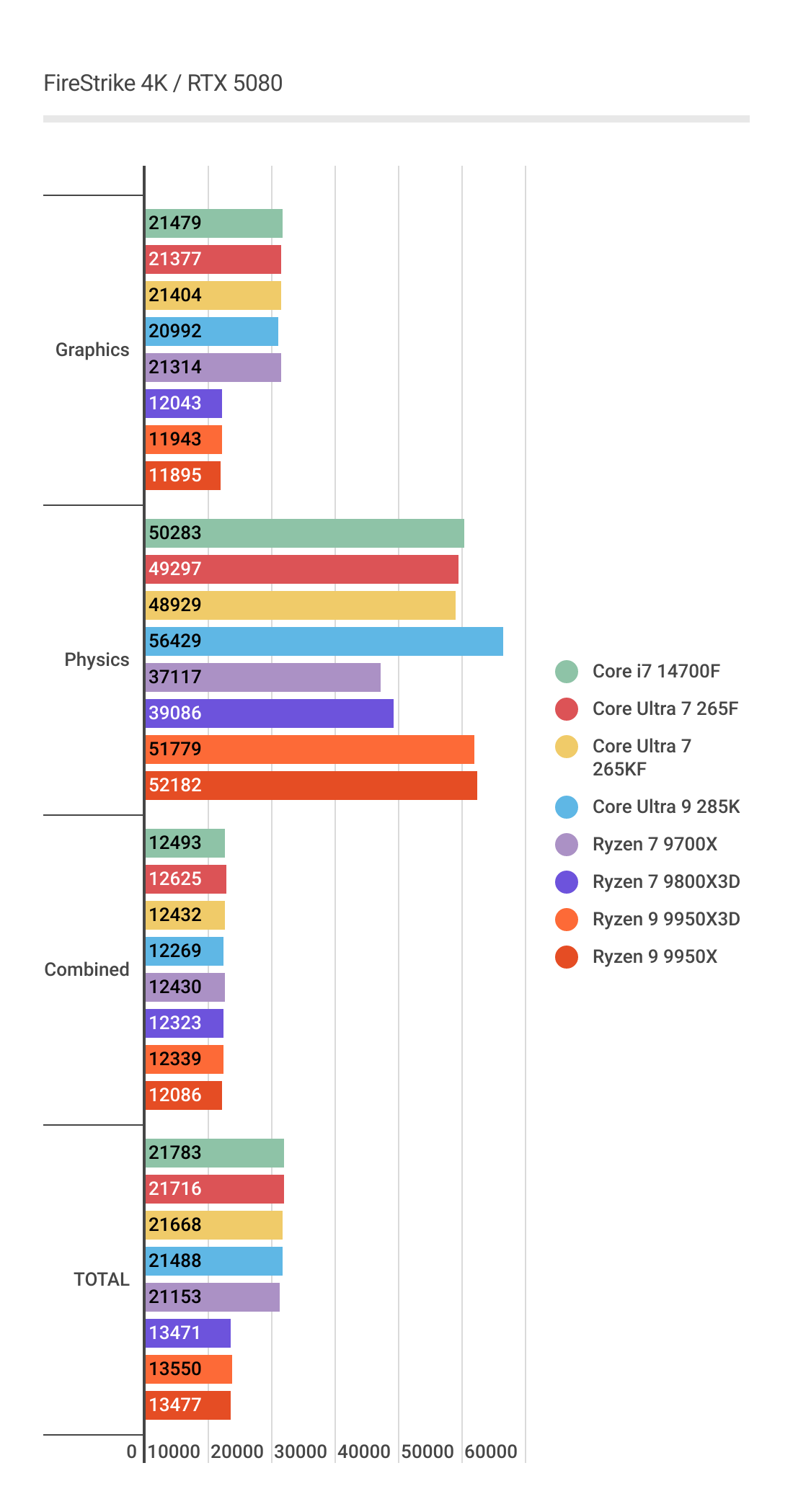Click the Combined category axis label
793x1512 pixels.
click(x=87, y=969)
